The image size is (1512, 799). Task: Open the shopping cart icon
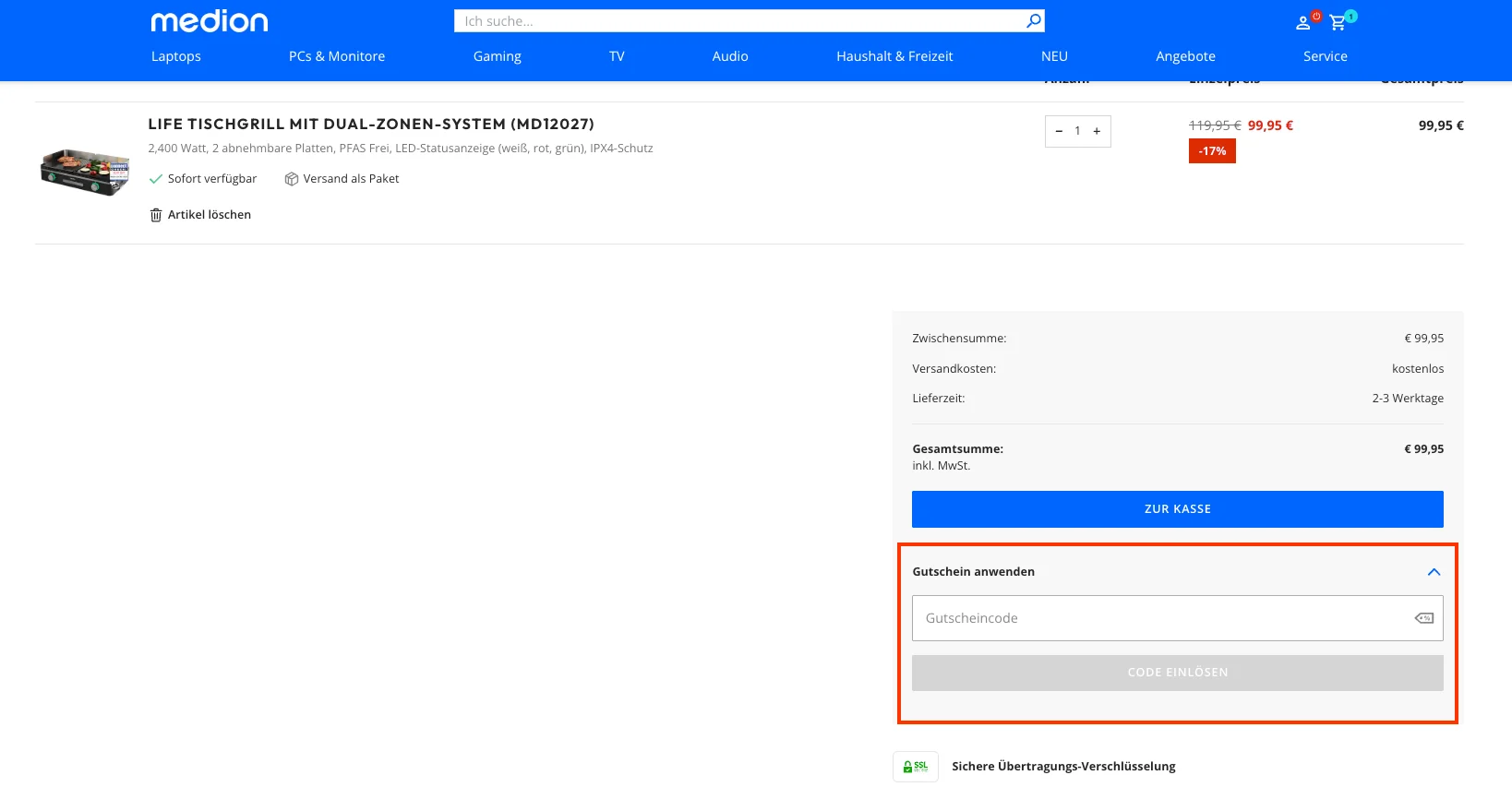coord(1338,23)
